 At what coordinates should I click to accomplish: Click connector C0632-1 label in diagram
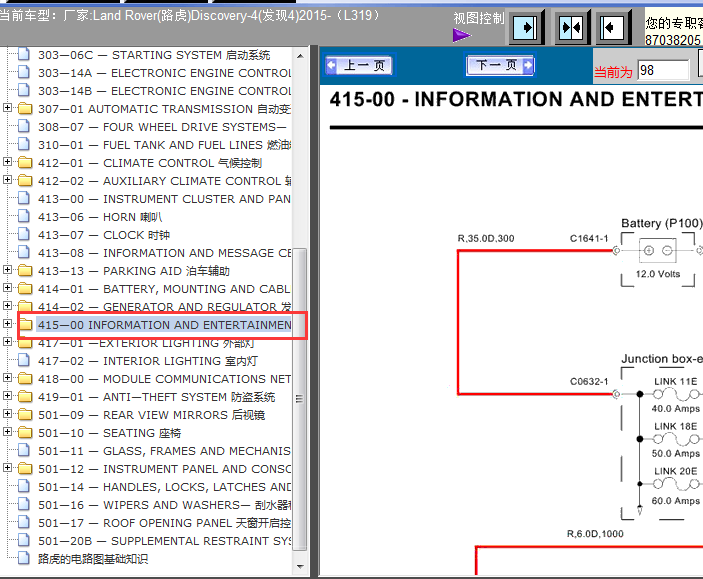click(x=589, y=382)
